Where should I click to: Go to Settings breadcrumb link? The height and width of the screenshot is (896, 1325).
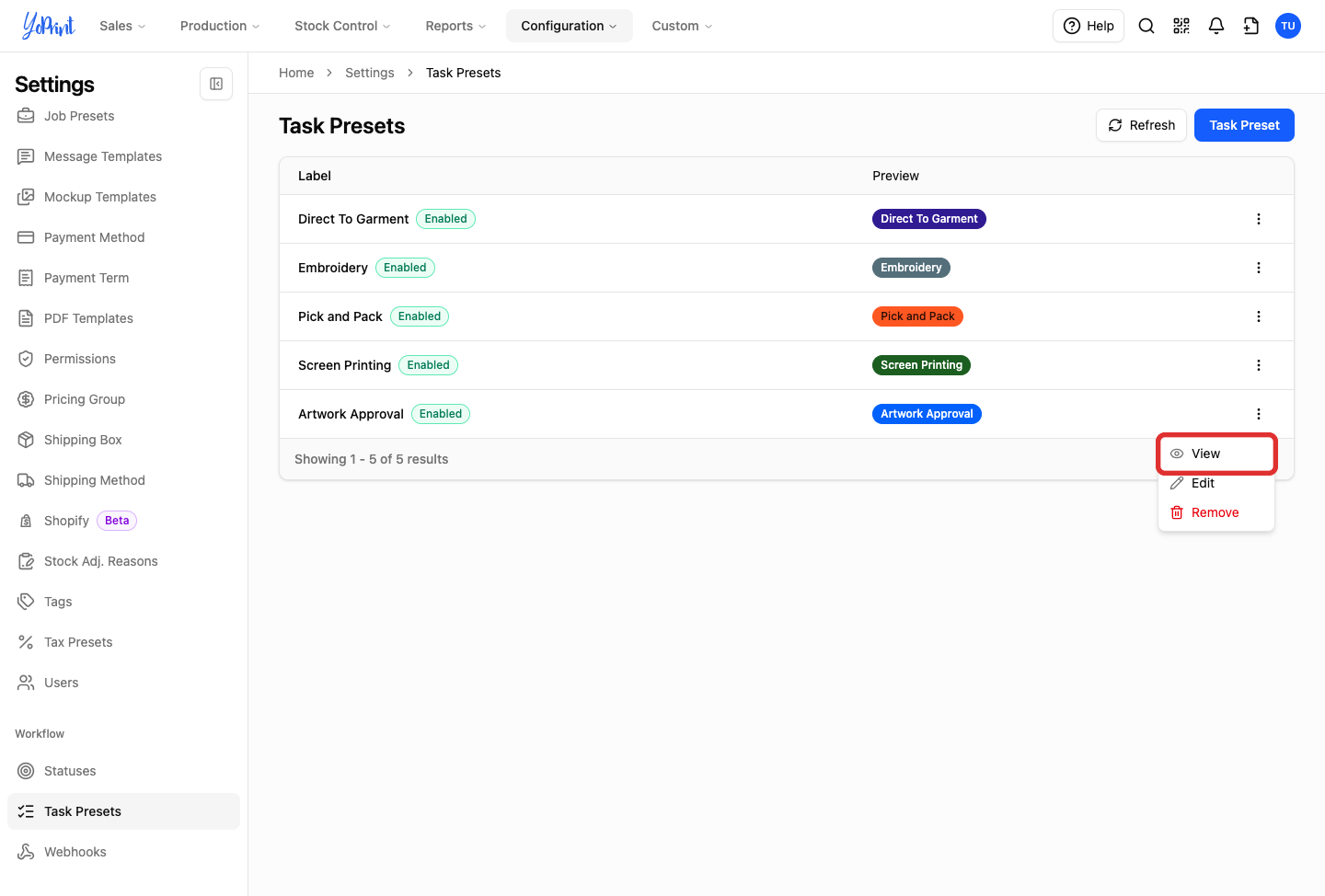tap(370, 73)
